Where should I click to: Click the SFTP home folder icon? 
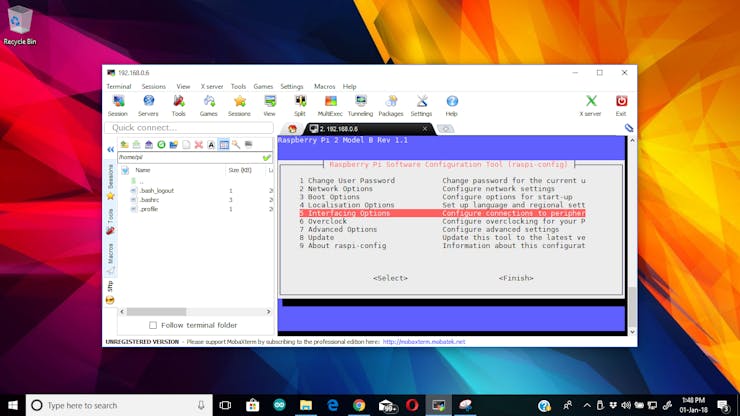coord(149,144)
